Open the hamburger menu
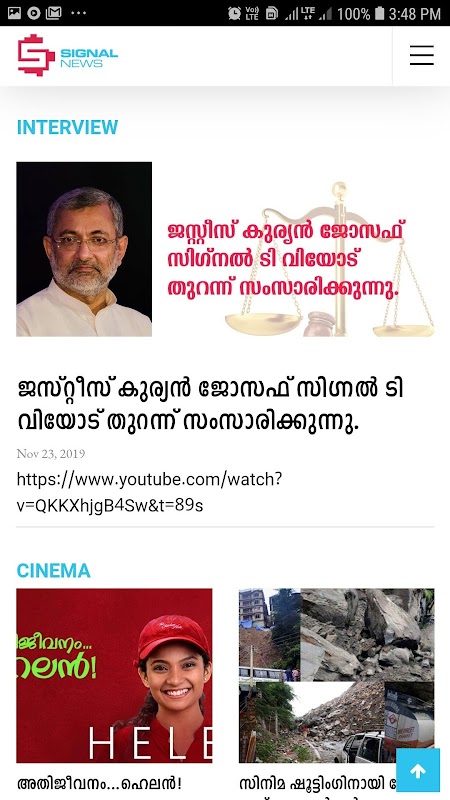Screen dimensions: 450x800 coord(421,55)
